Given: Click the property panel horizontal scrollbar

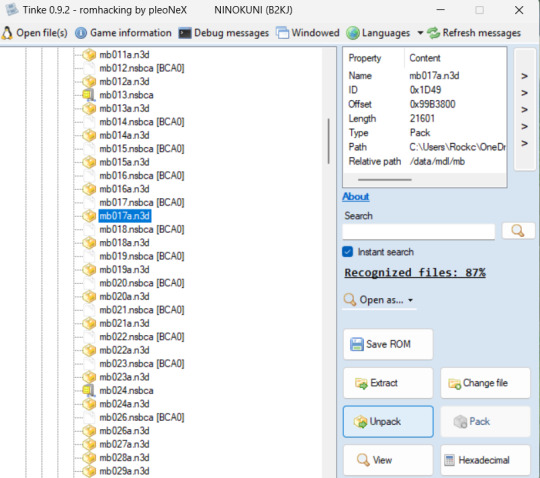Looking at the screenshot, I should click(385, 179).
